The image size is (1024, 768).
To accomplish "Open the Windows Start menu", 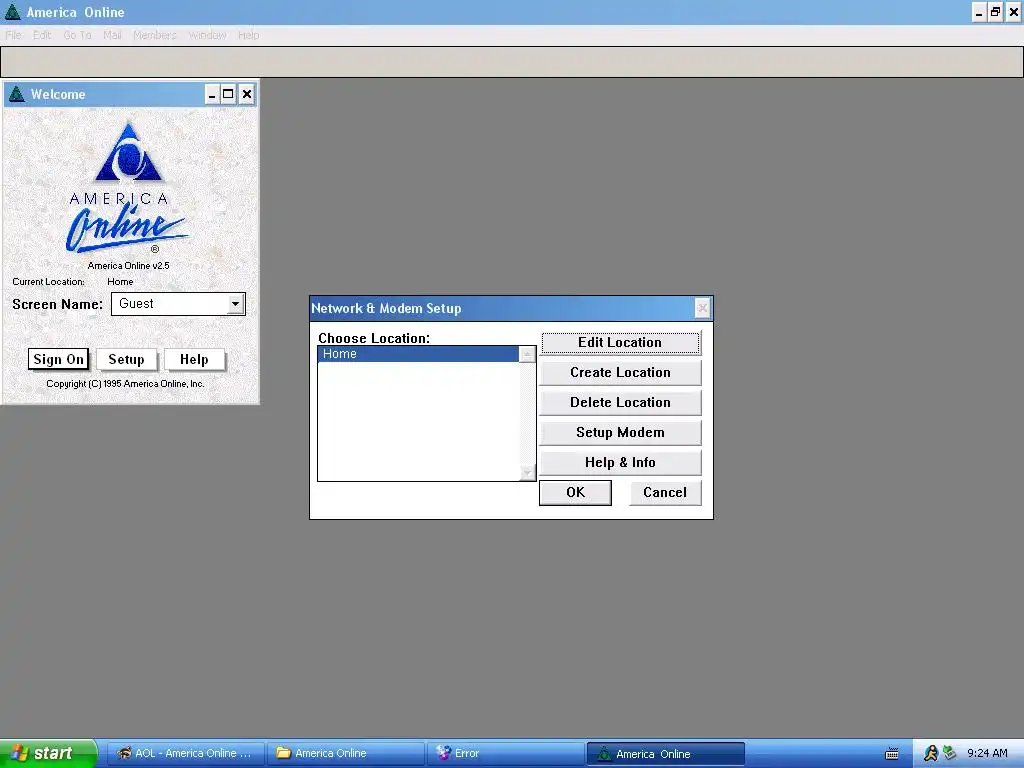I will pyautogui.click(x=48, y=753).
